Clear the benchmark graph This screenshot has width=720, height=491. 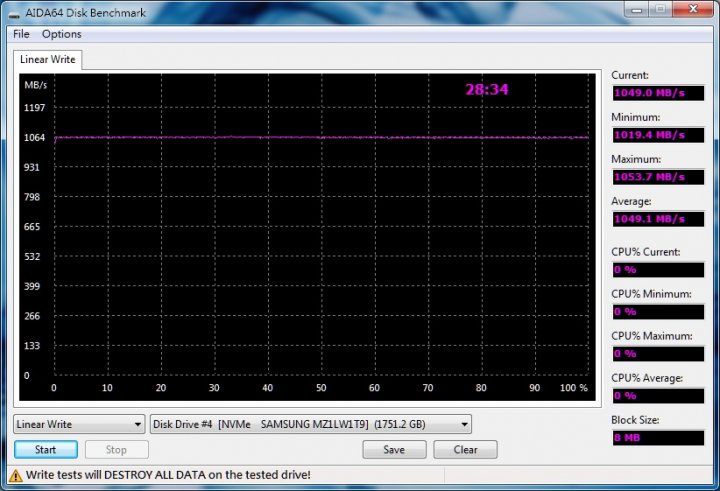pyautogui.click(x=465, y=450)
